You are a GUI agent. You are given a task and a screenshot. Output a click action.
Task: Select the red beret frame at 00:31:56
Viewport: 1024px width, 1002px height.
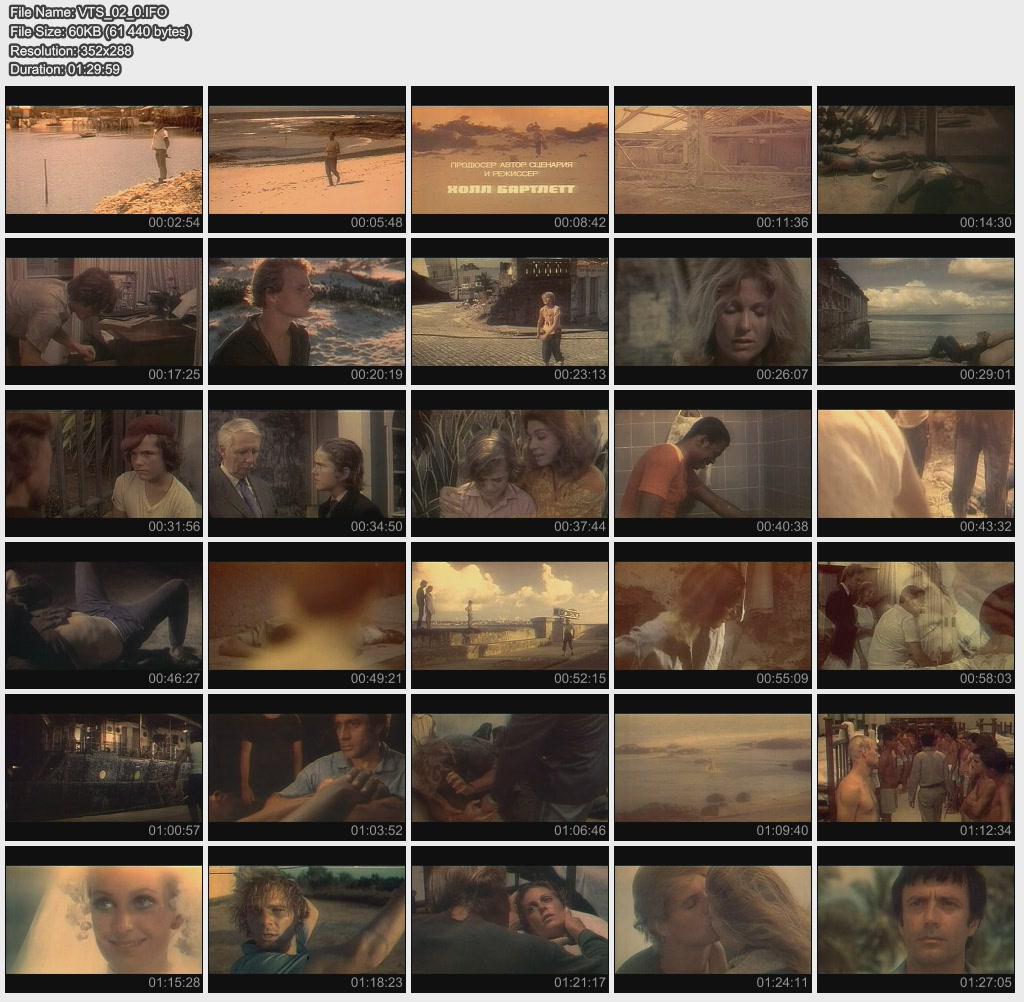point(104,464)
